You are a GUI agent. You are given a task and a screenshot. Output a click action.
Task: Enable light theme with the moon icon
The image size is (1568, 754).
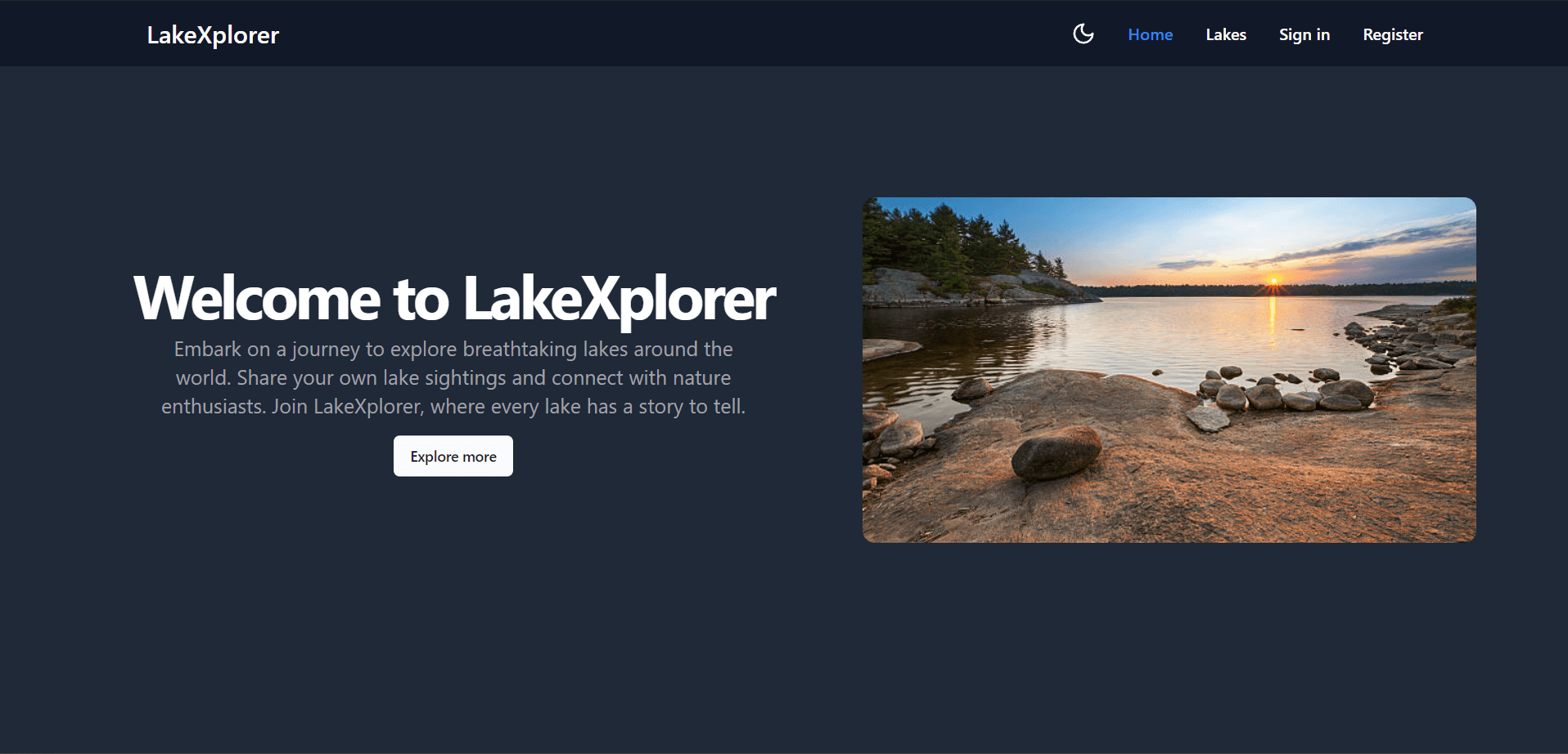[1082, 34]
